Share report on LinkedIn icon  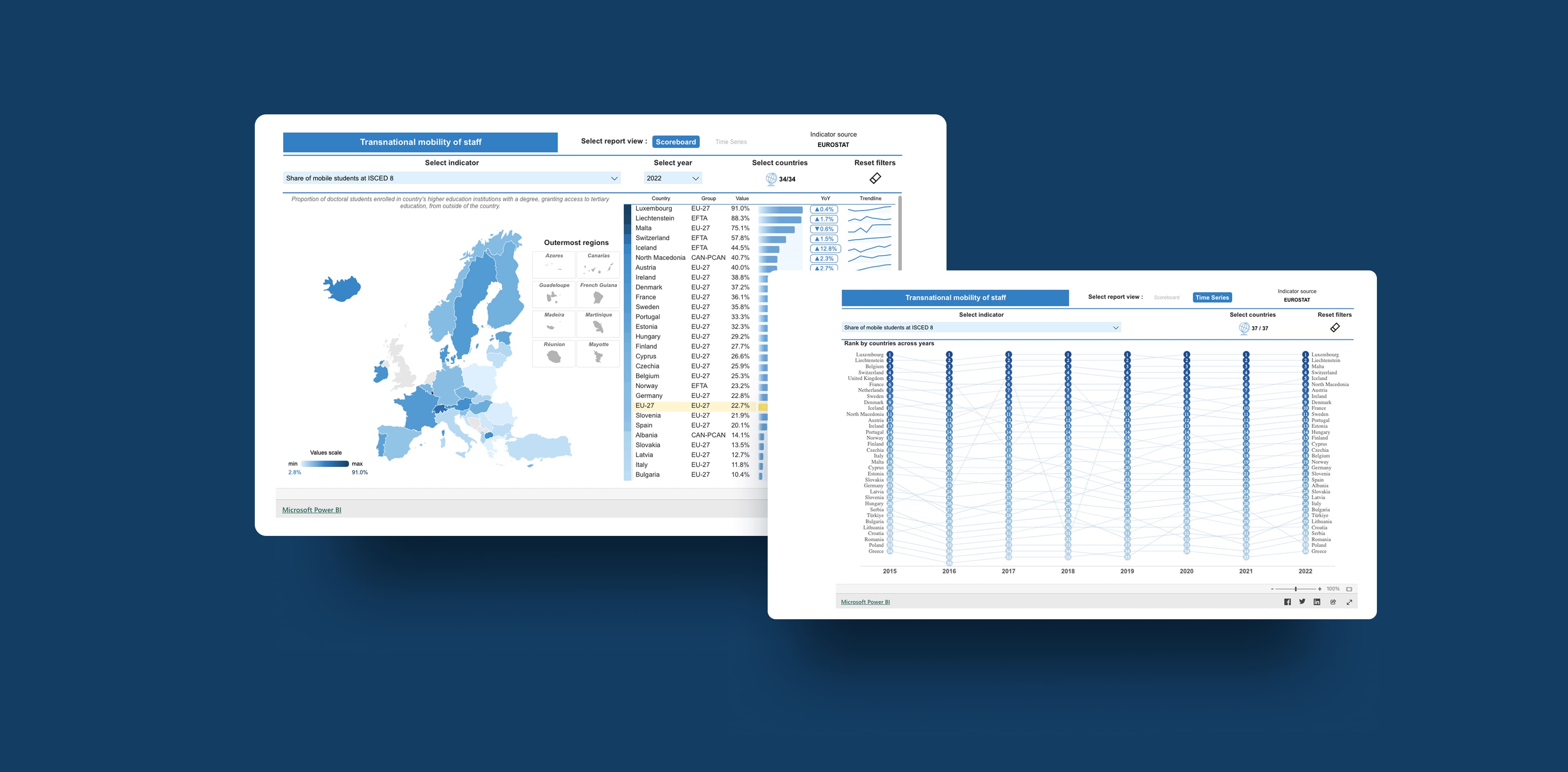(1316, 602)
